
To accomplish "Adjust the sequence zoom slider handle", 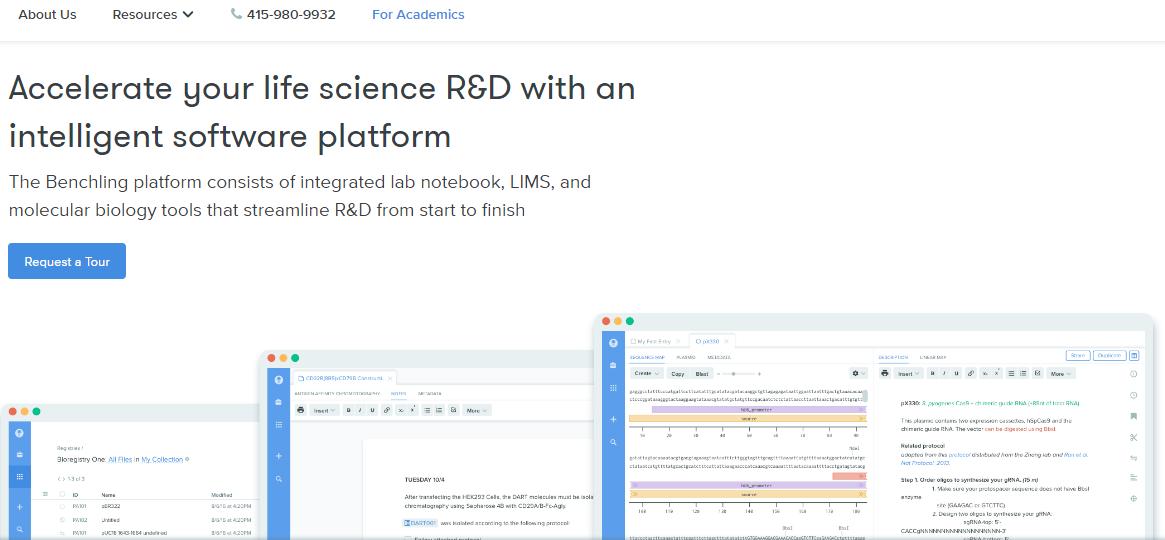I will coord(734,374).
